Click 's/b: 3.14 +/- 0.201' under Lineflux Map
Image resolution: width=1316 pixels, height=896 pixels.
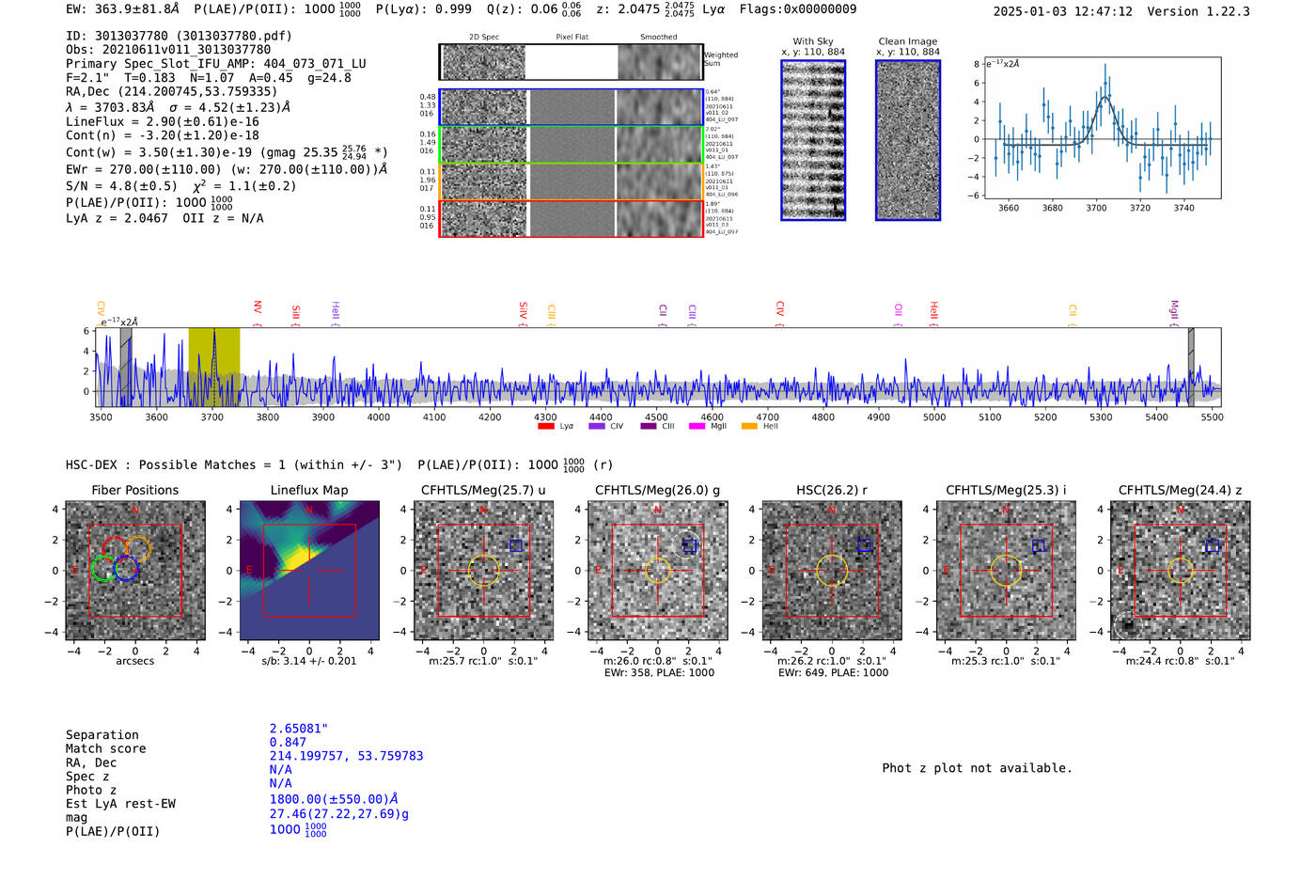coord(309,661)
